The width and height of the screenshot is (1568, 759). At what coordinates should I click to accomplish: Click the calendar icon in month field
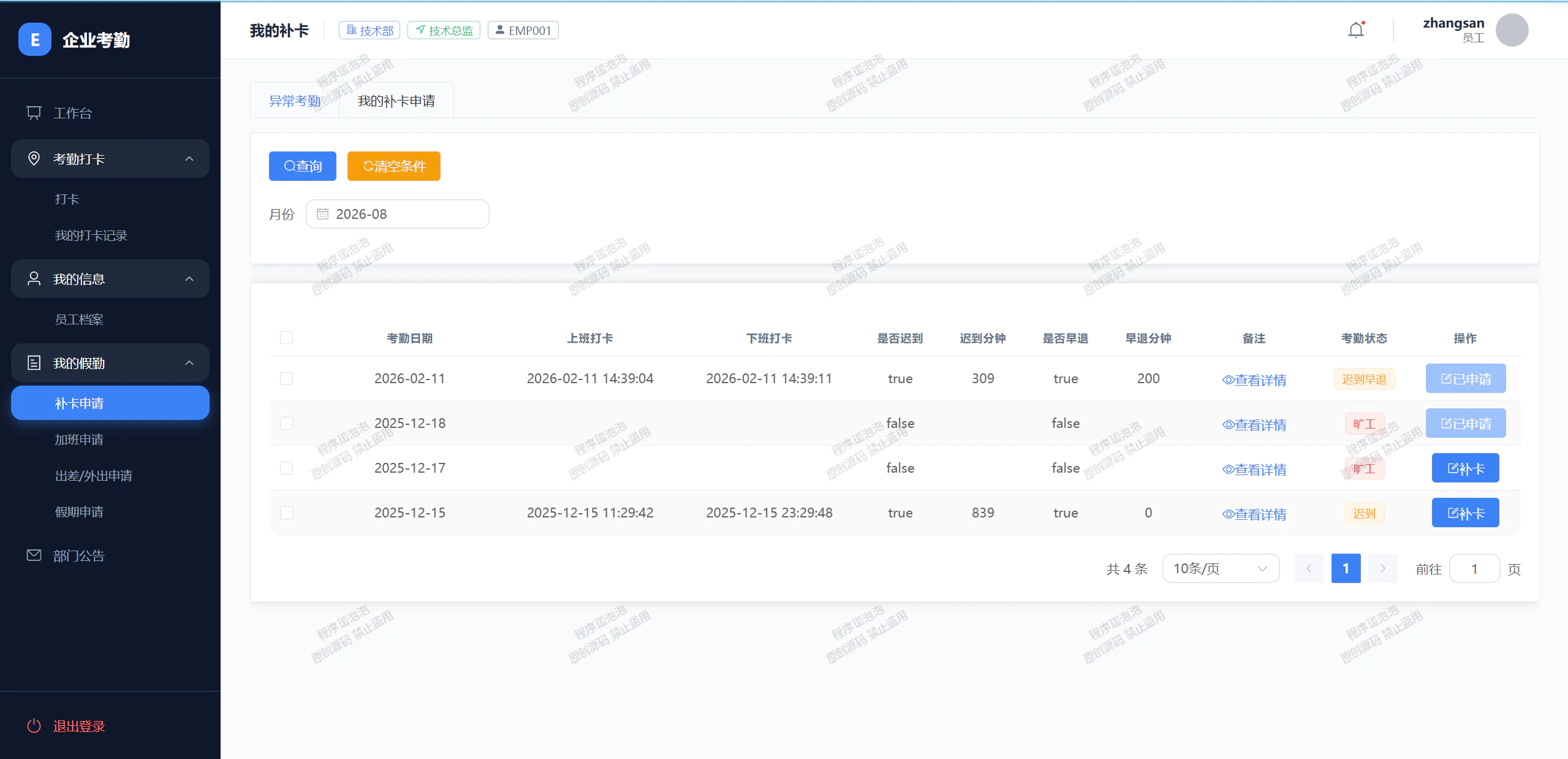(322, 214)
